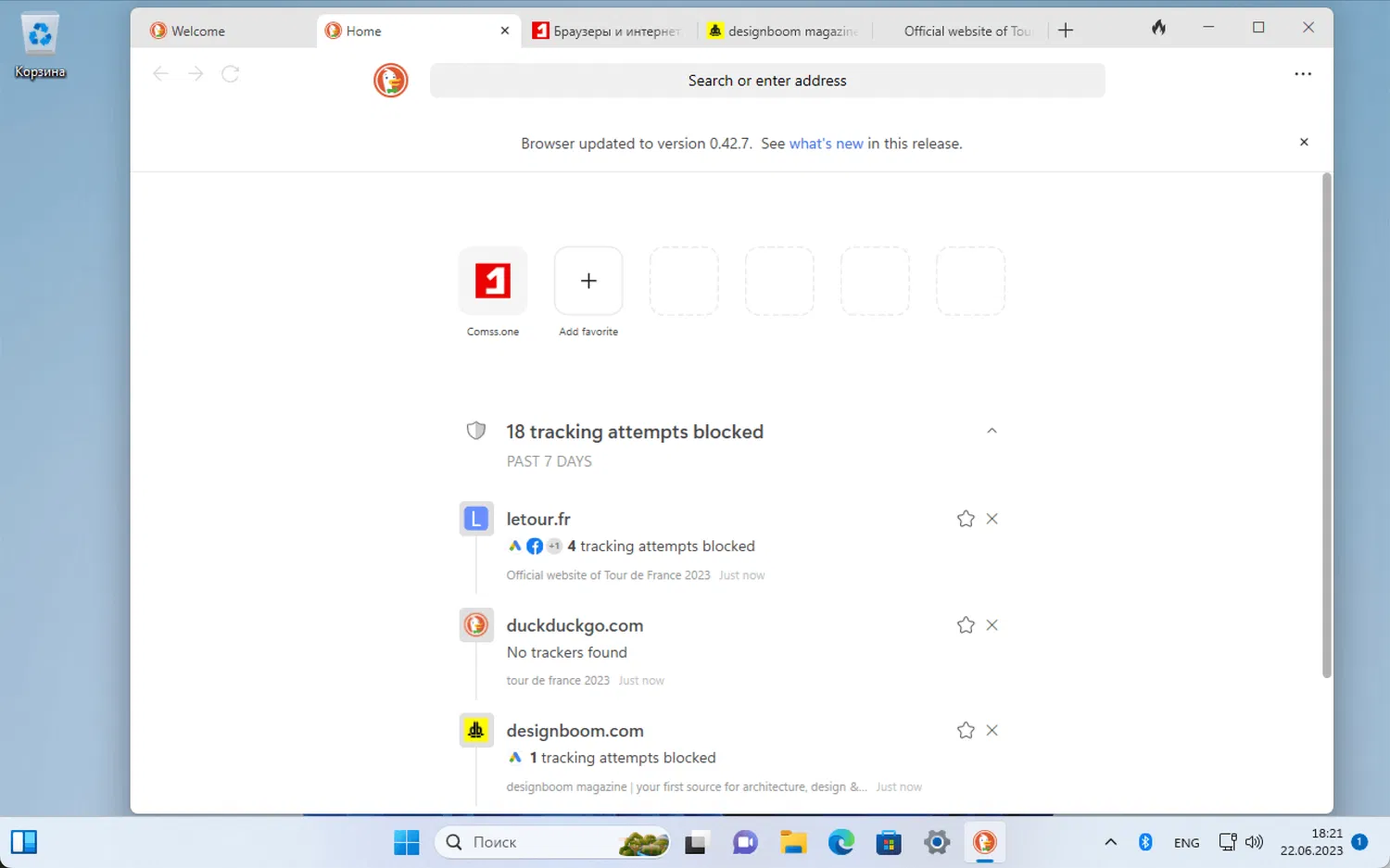Switch to the Welcome tab
1390x868 pixels.
(222, 31)
